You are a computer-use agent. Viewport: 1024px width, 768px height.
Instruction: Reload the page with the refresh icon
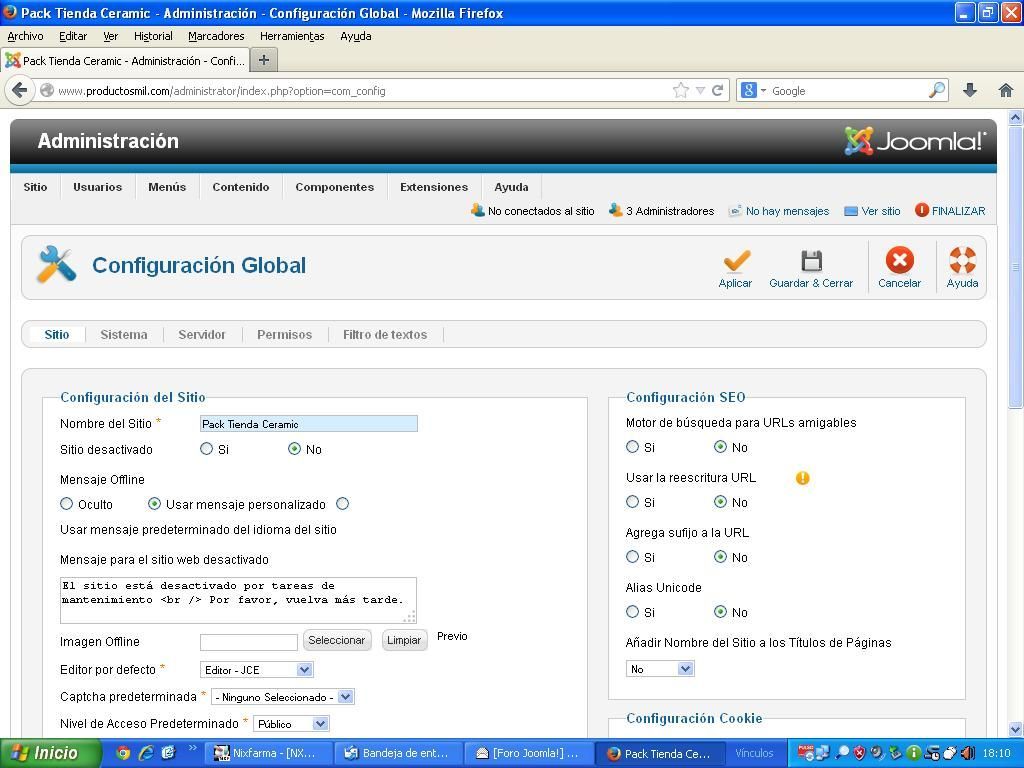point(718,91)
